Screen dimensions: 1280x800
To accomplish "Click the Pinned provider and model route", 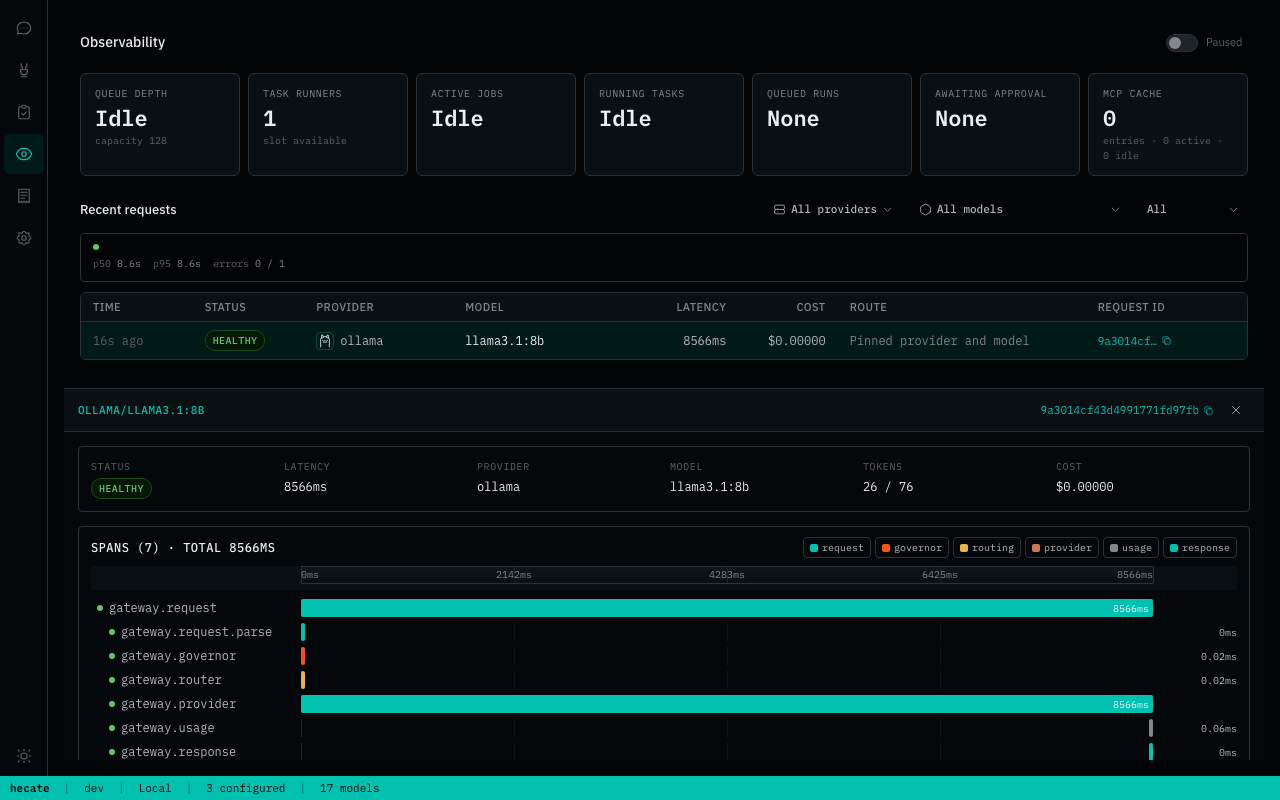I will [x=939, y=341].
